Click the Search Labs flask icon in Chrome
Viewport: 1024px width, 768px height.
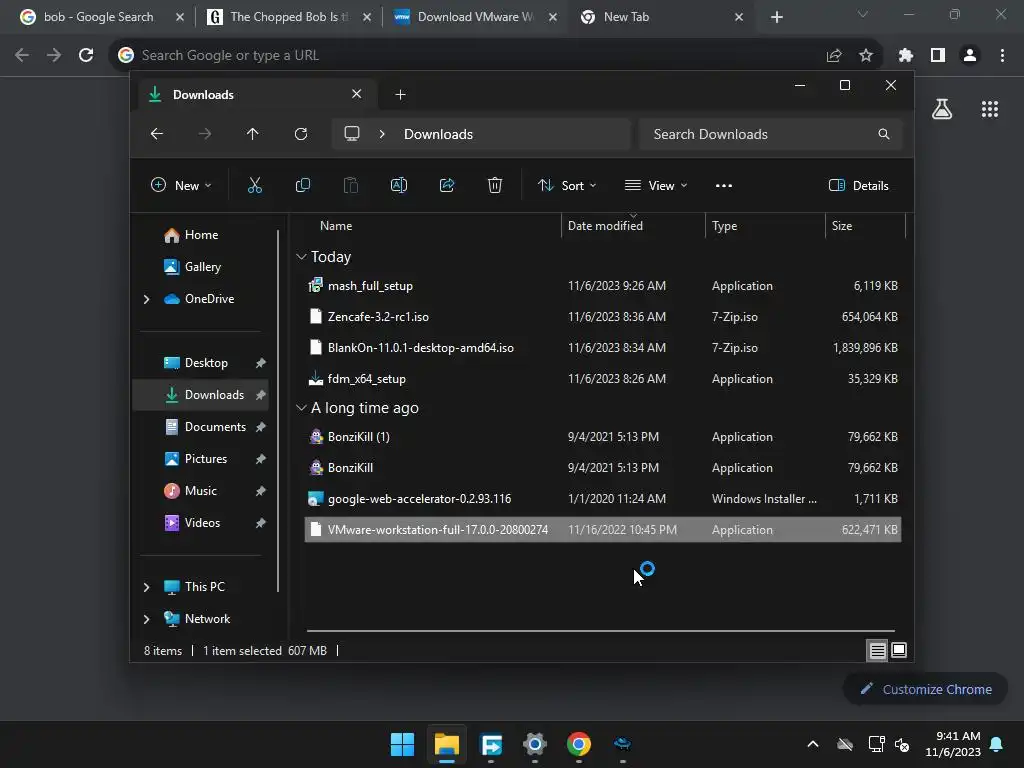pyautogui.click(x=942, y=109)
